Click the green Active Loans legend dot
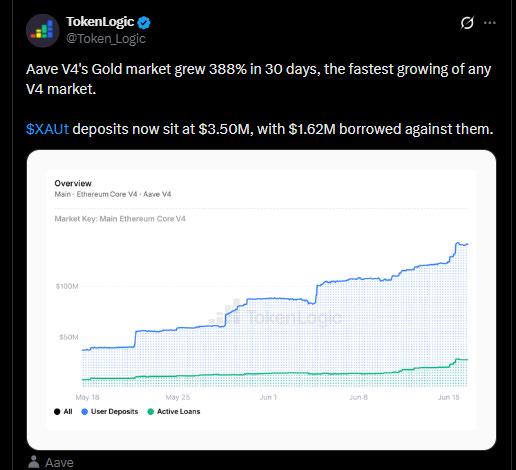The image size is (516, 470). click(151, 412)
